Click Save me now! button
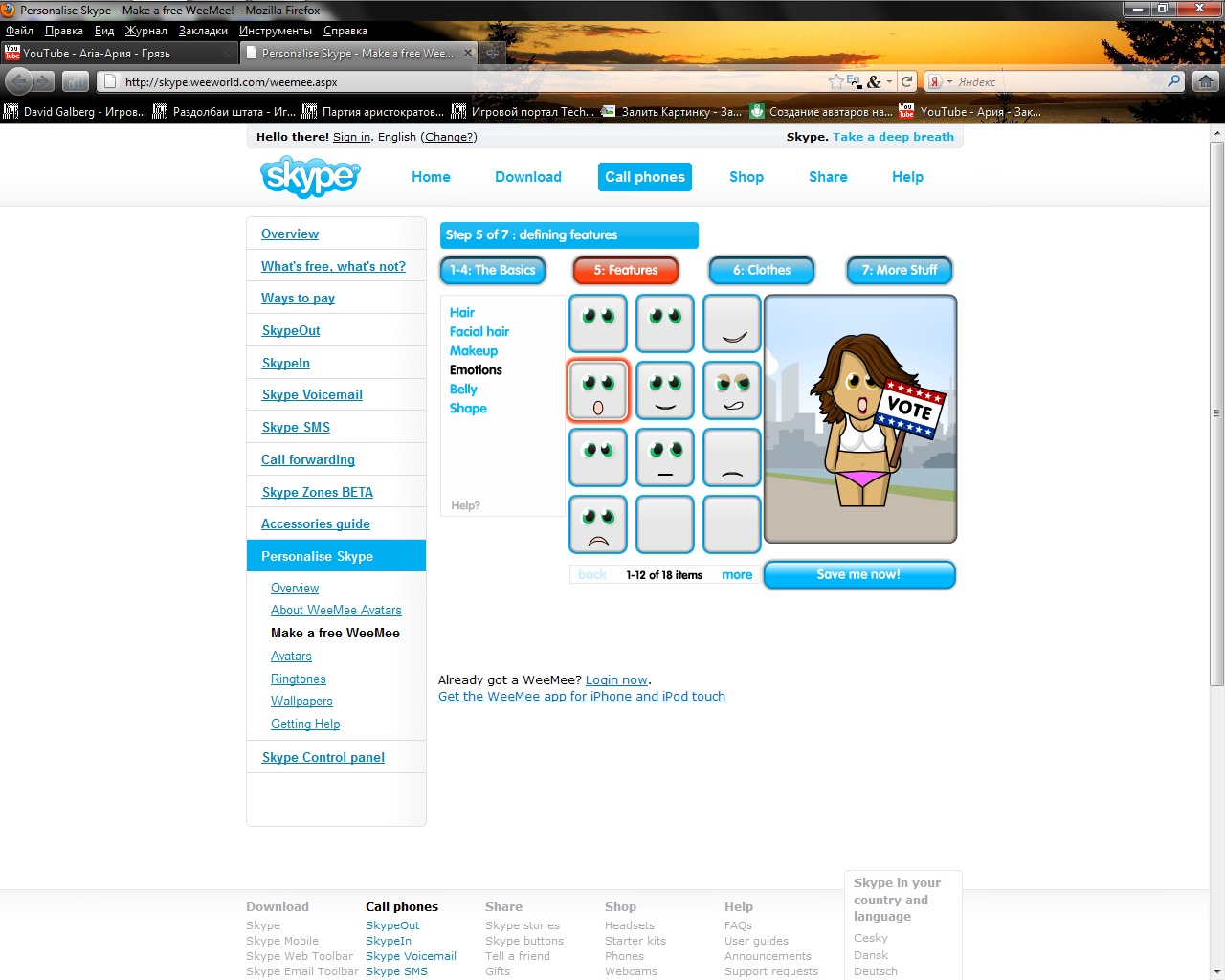This screenshot has width=1225, height=980. click(859, 575)
